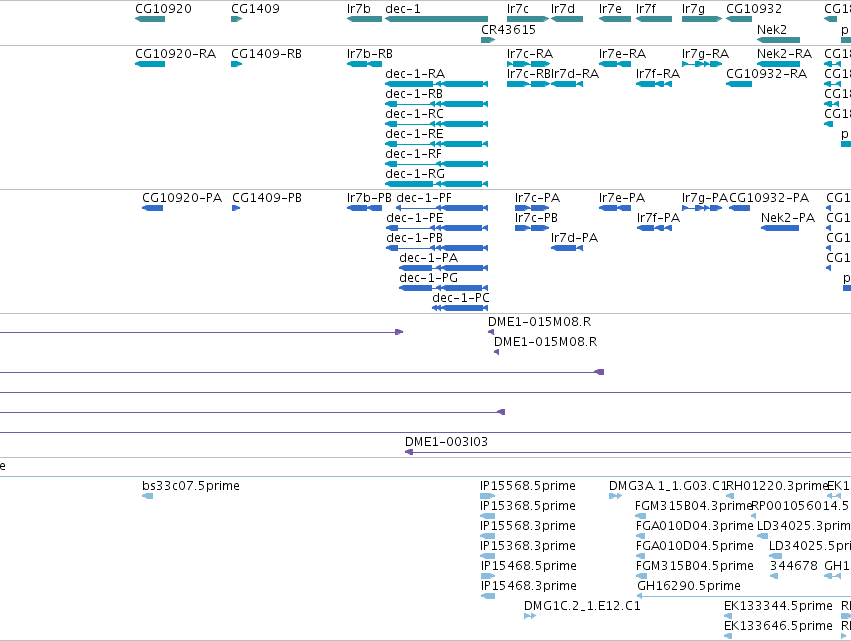851x641 pixels.
Task: Select the dec-1-RB transcript label
Action: [x=414, y=94]
